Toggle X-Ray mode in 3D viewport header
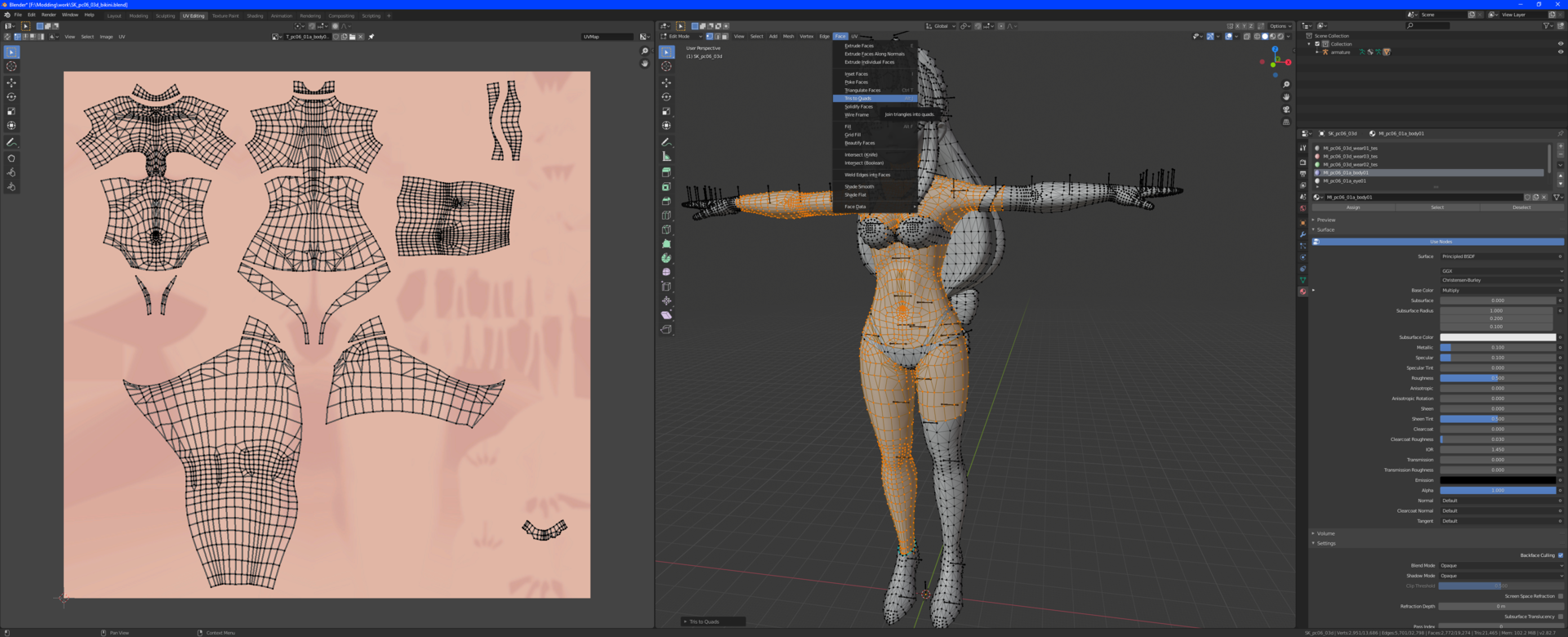1568x637 pixels. point(1247,37)
